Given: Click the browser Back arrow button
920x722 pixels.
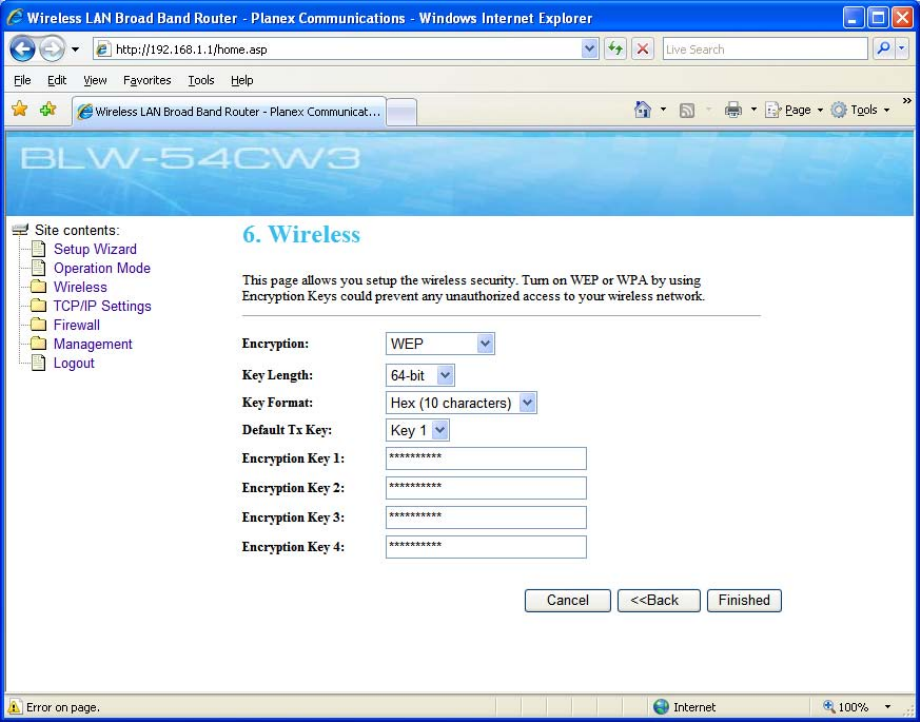Looking at the screenshot, I should coord(22,49).
